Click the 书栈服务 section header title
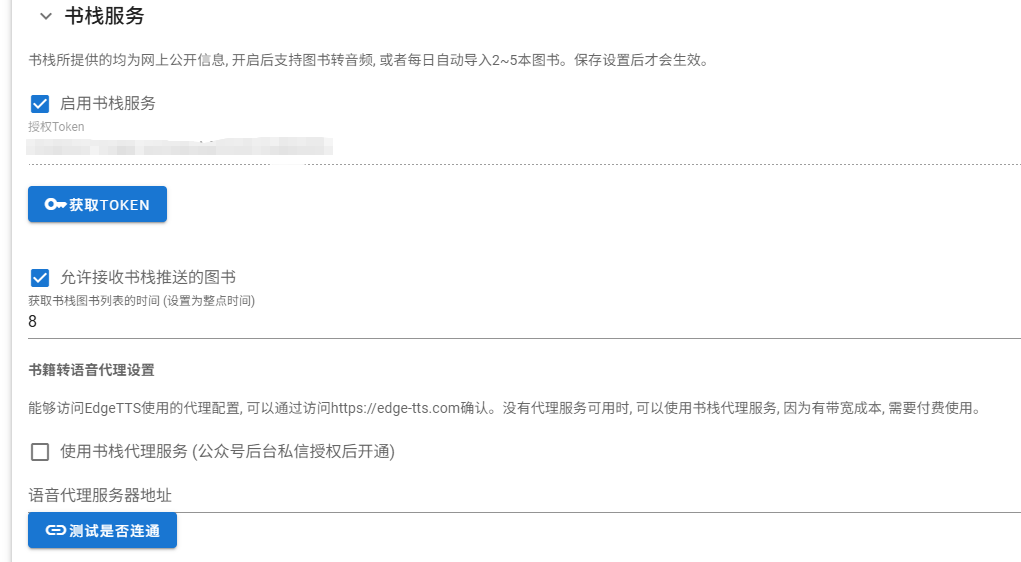The height and width of the screenshot is (562, 1021). [x=105, y=16]
